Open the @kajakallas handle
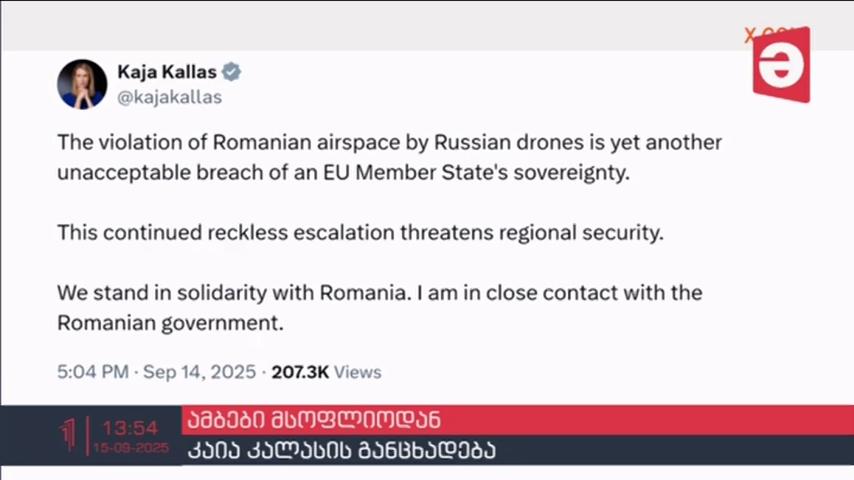Viewport: 854px width, 480px height. [x=169, y=97]
